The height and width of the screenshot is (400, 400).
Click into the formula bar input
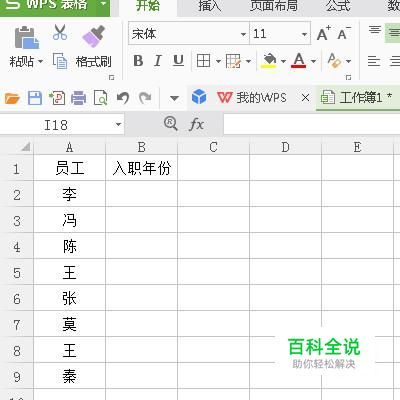[x=312, y=125]
